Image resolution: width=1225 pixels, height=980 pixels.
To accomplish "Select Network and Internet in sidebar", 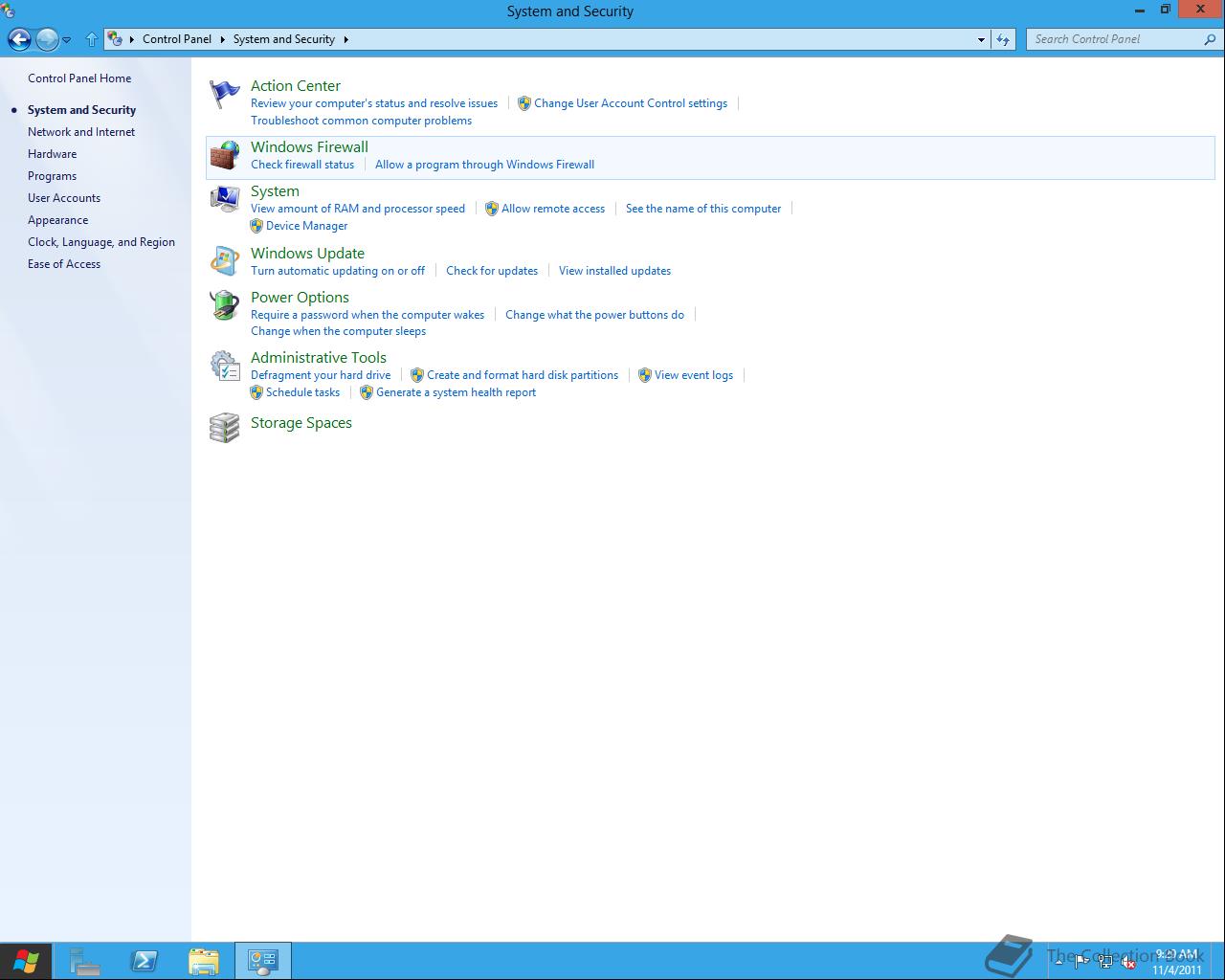I will click(x=81, y=132).
